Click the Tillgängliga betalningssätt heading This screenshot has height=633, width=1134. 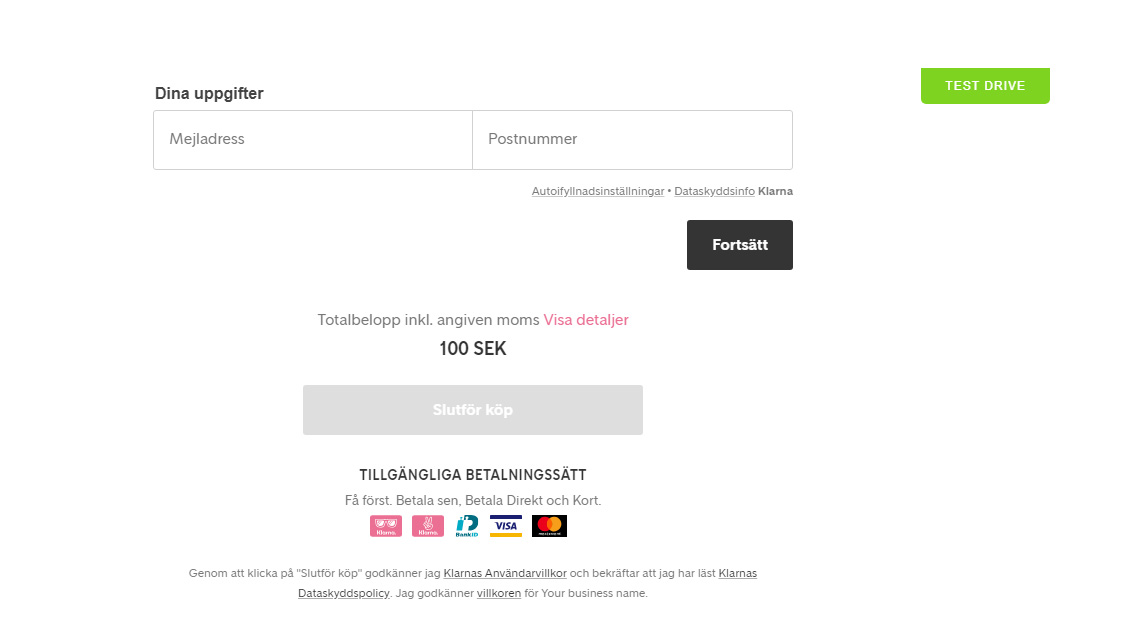coord(473,475)
